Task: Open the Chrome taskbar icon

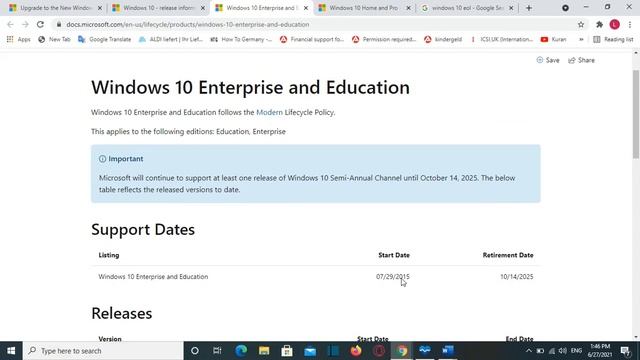Action: pos(402,351)
